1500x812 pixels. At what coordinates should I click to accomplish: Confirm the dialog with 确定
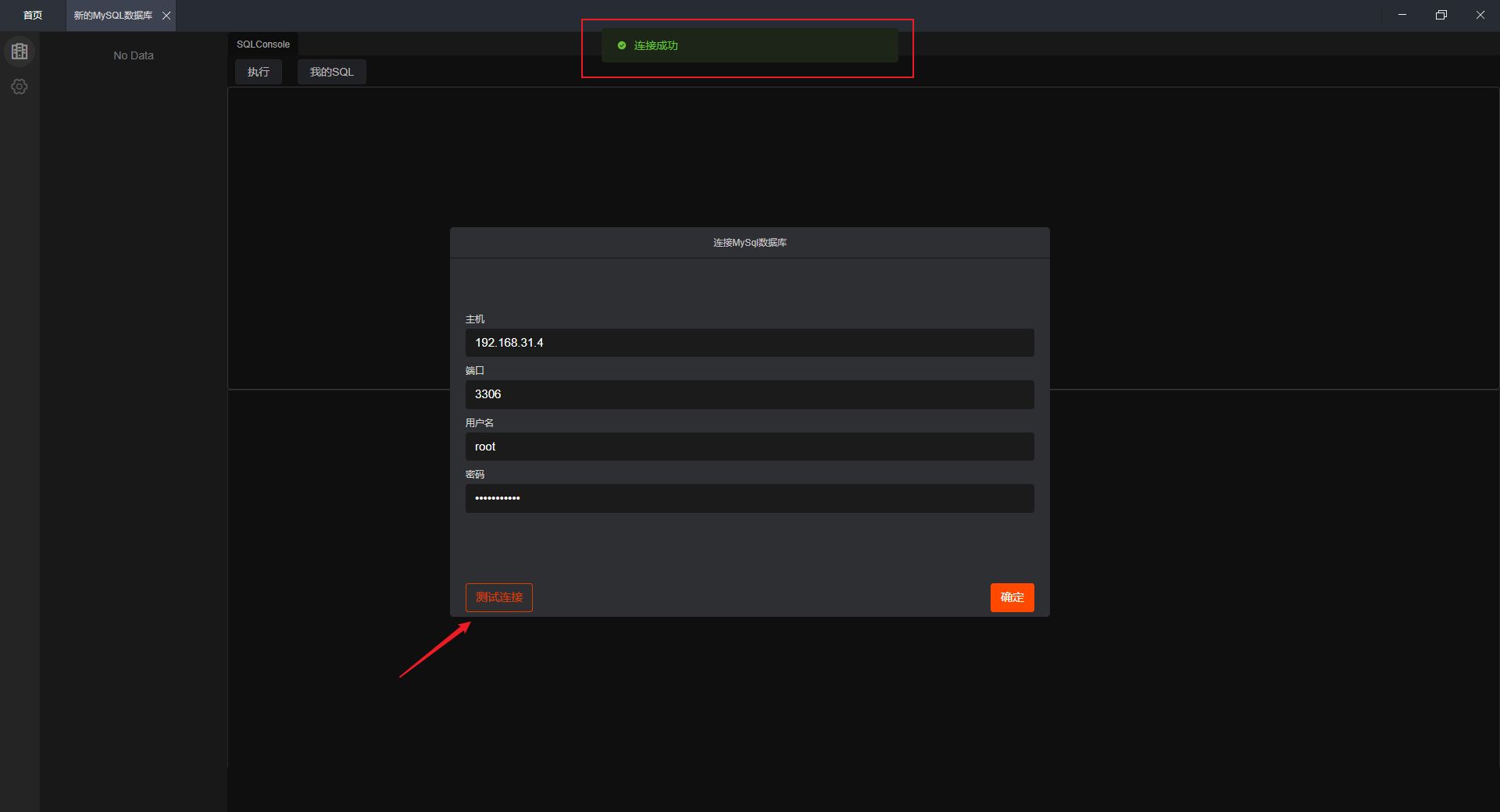tap(1012, 597)
